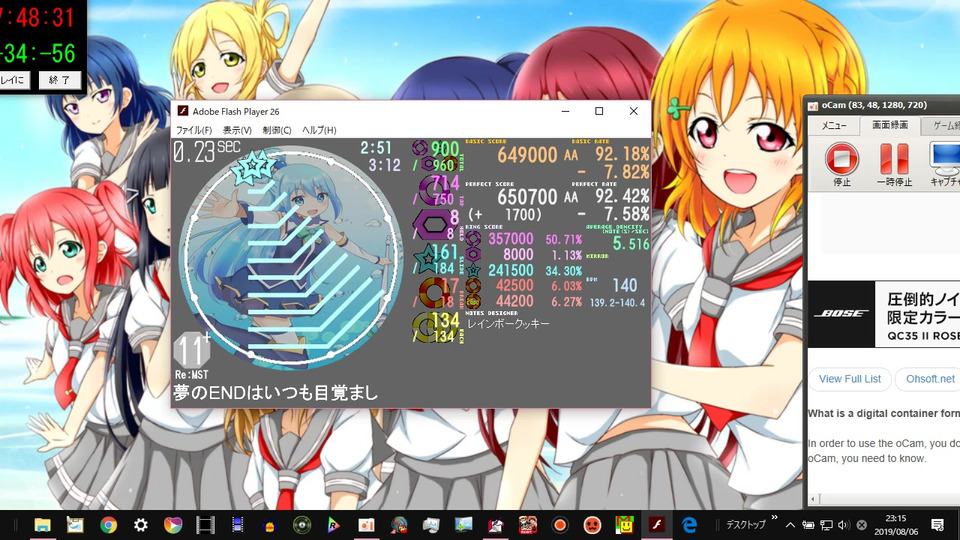Open the oCam メニュー tab
This screenshot has height=540, width=960.
click(833, 126)
